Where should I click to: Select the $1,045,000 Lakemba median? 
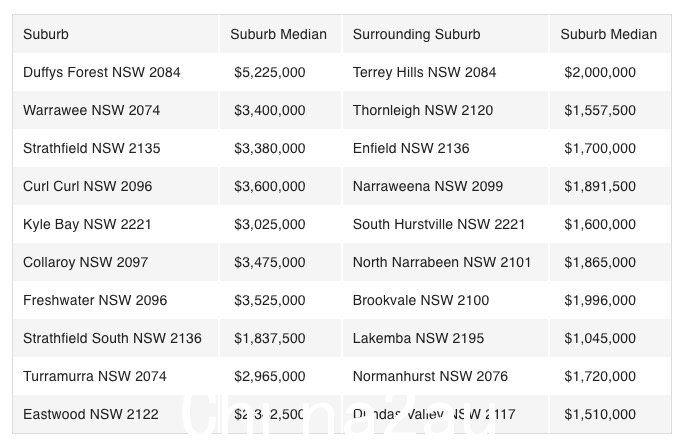click(x=600, y=338)
